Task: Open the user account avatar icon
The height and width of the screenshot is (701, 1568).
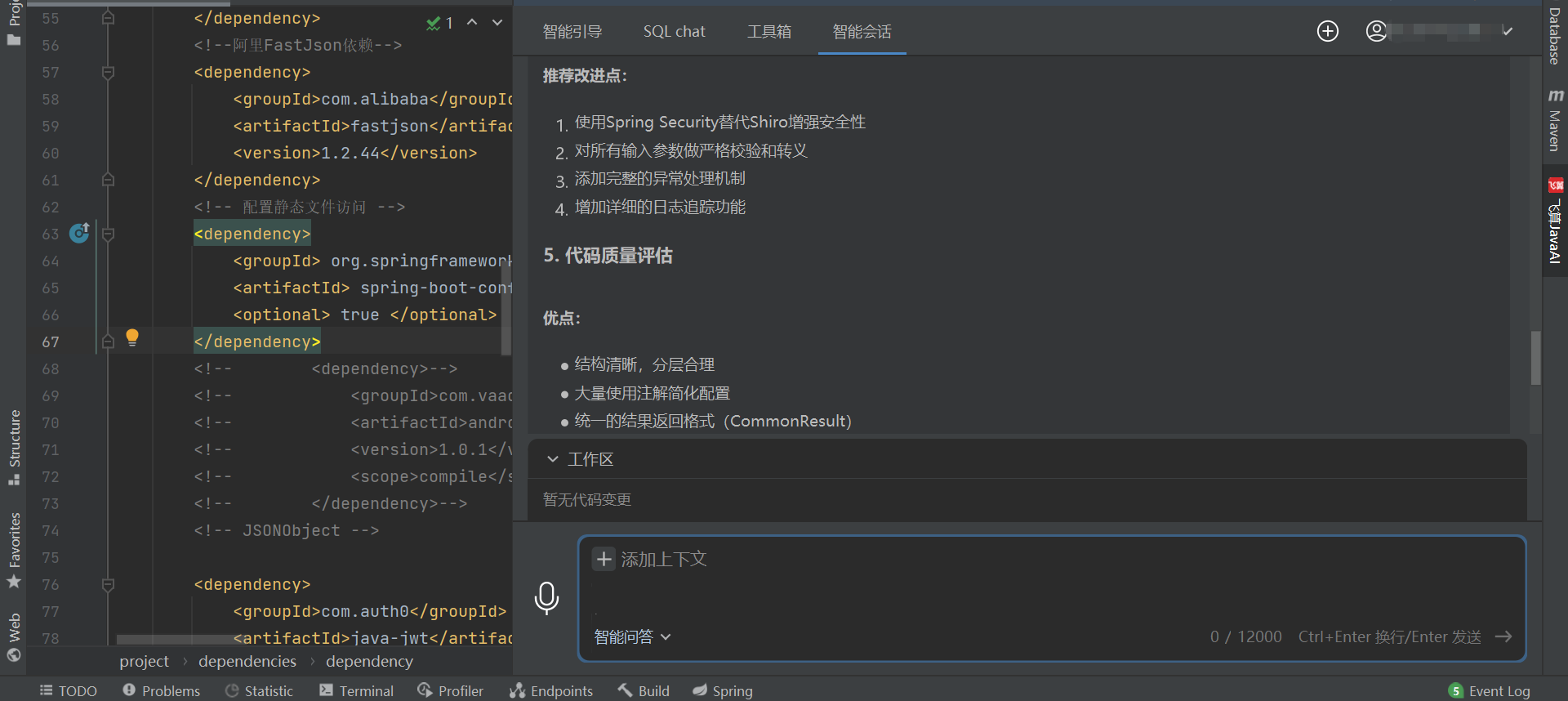Action: pos(1376,31)
